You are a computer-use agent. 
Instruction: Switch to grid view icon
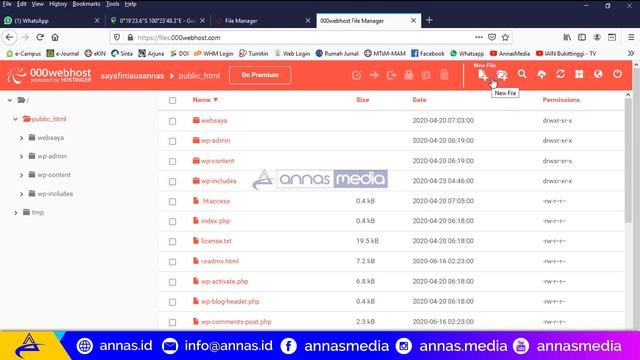click(x=579, y=74)
